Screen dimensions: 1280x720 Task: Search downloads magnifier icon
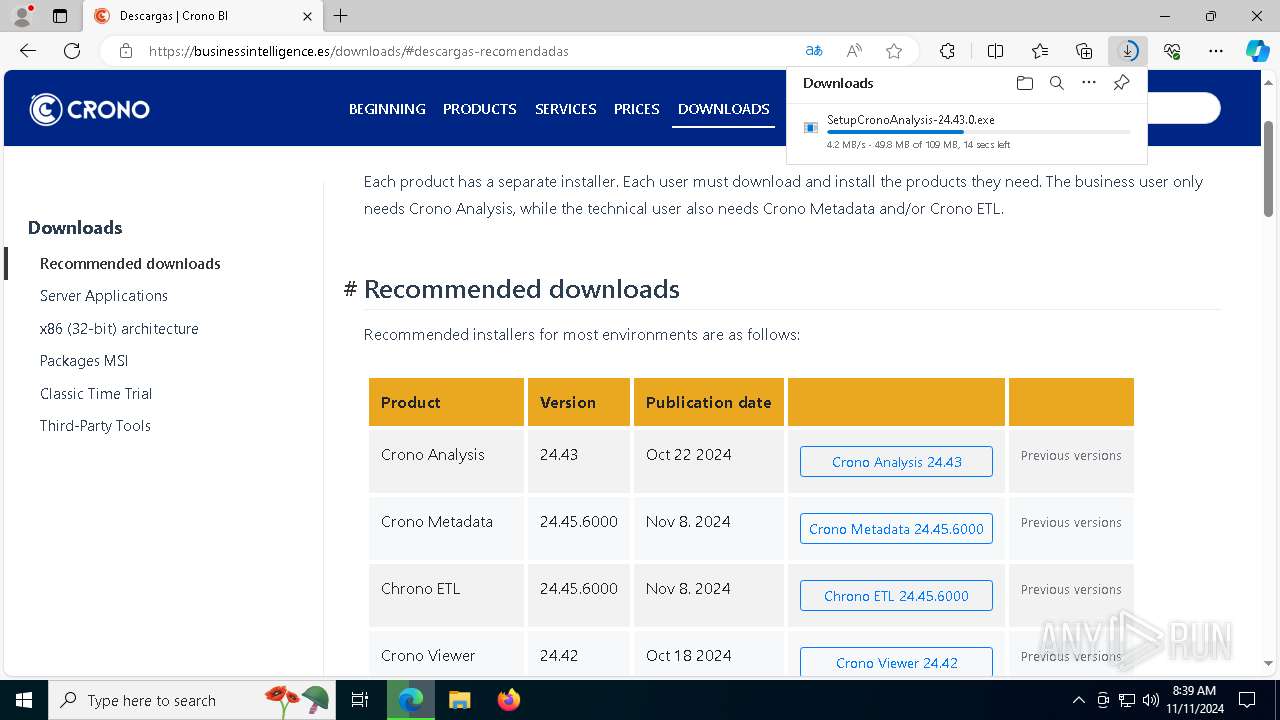pyautogui.click(x=1057, y=83)
